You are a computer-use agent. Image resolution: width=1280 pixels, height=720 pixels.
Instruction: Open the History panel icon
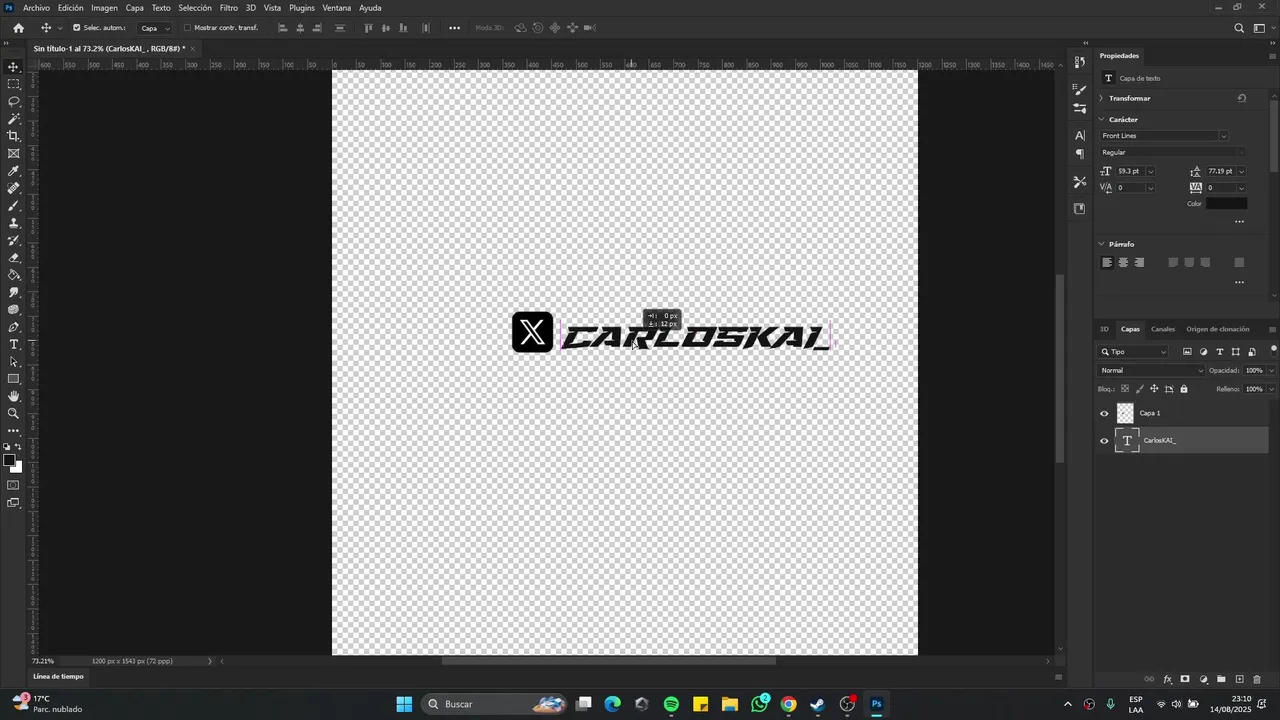pyautogui.click(x=1079, y=62)
